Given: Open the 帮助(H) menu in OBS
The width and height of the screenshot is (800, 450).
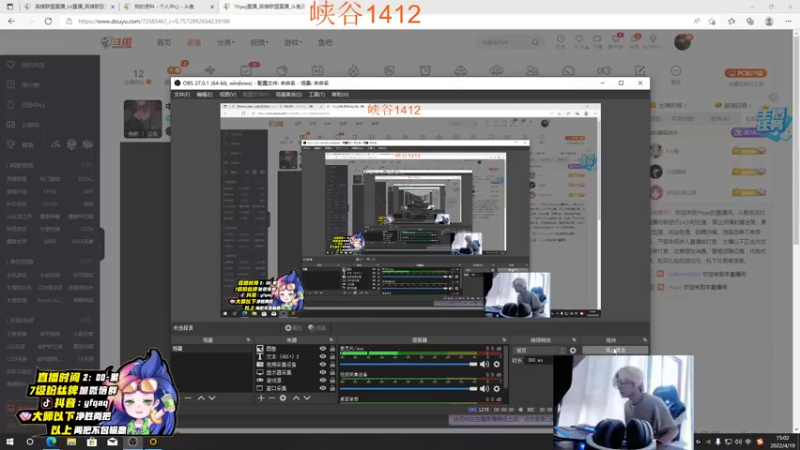Looking at the screenshot, I should tap(340, 94).
